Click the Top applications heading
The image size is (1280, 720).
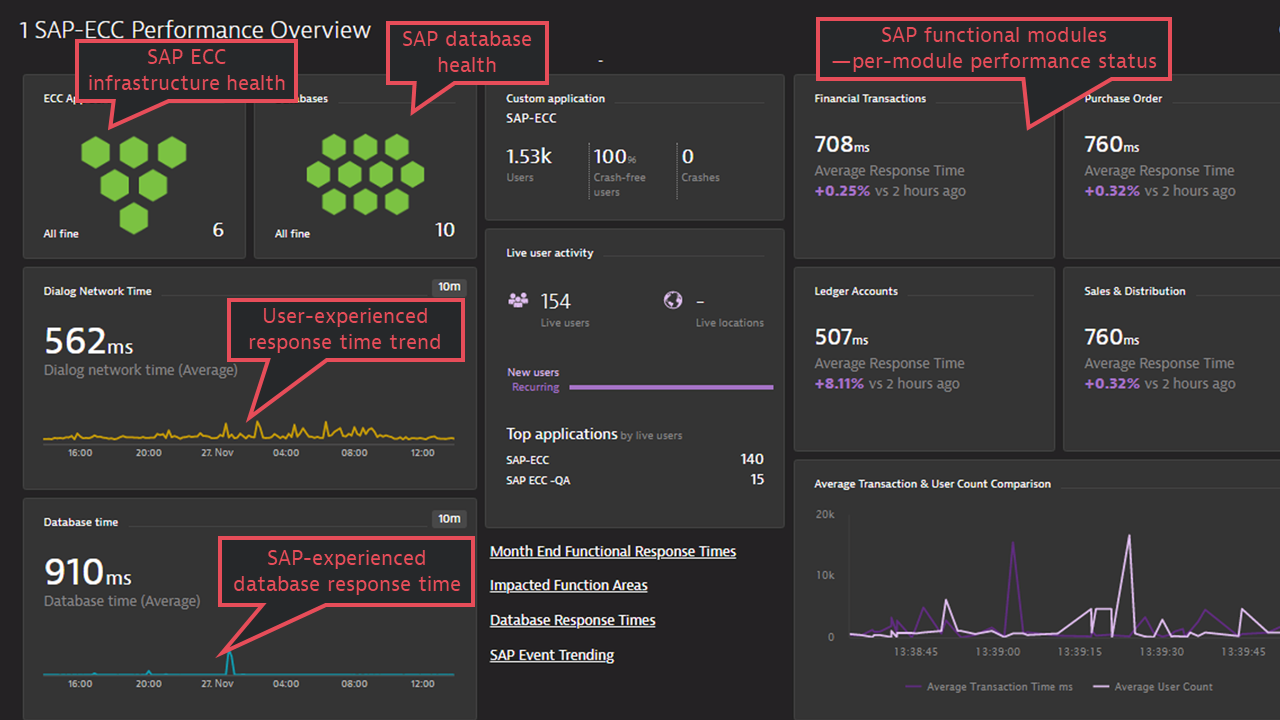click(x=561, y=434)
